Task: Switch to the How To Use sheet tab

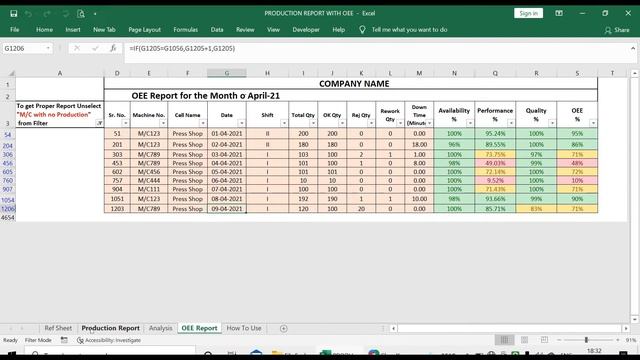Action: [x=244, y=328]
